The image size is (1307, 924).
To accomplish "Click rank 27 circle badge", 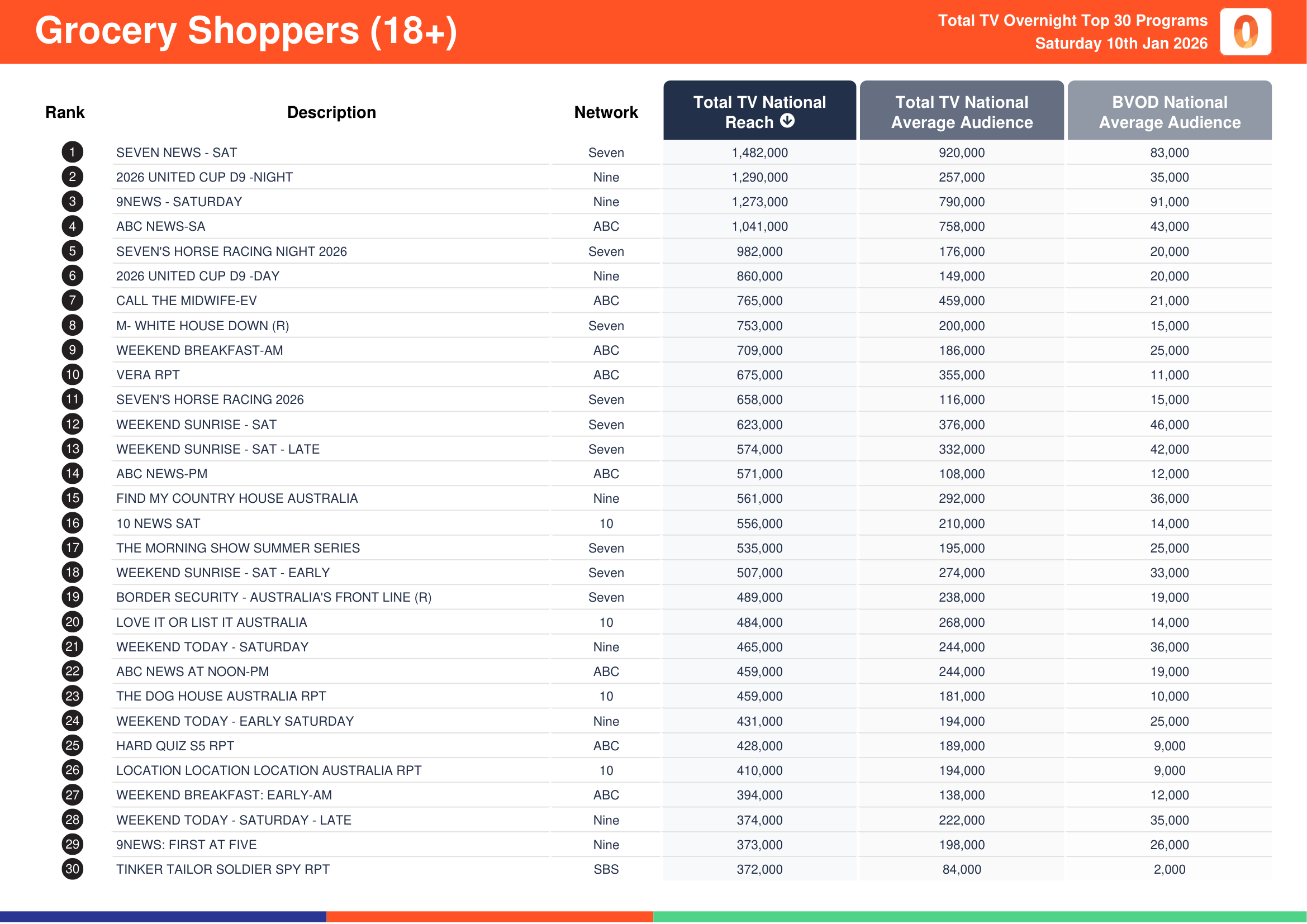I will coord(72,795).
